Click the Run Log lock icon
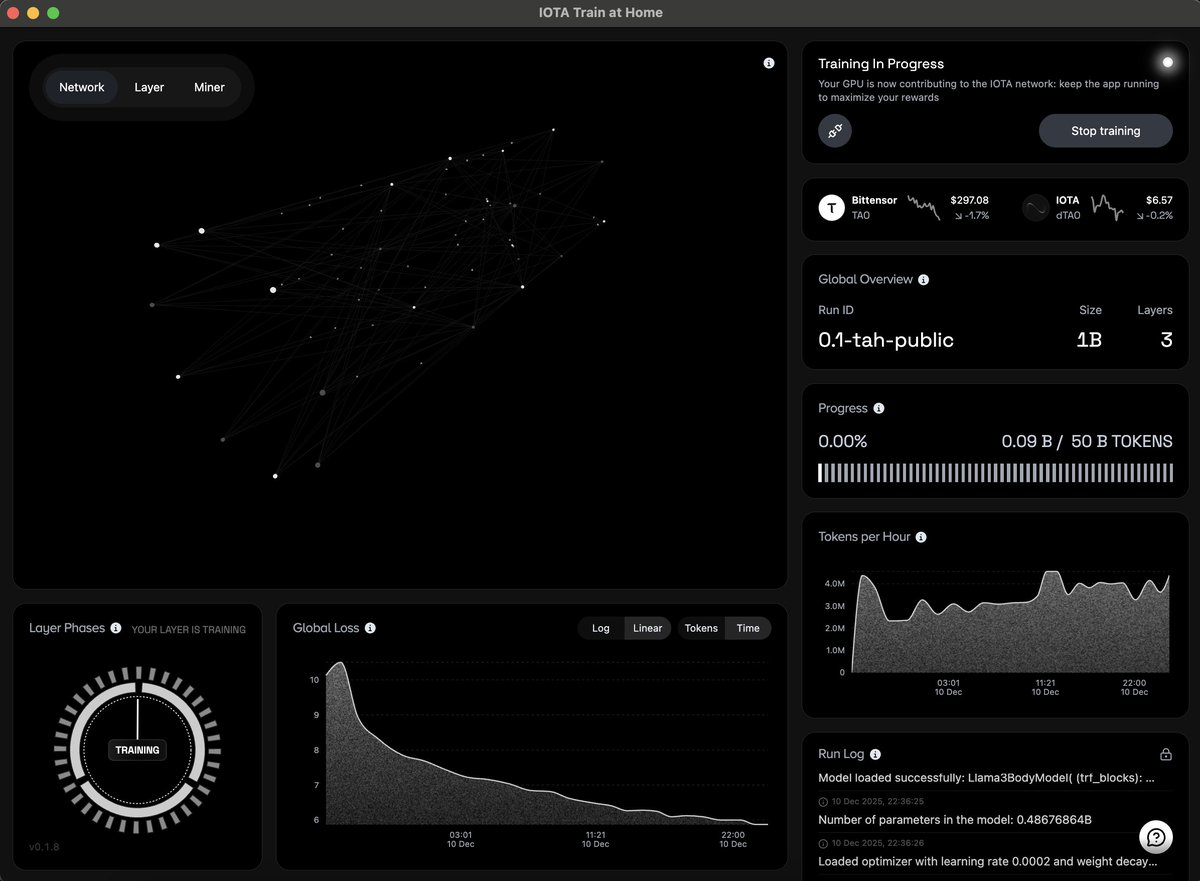The height and width of the screenshot is (881, 1200). tap(1165, 754)
